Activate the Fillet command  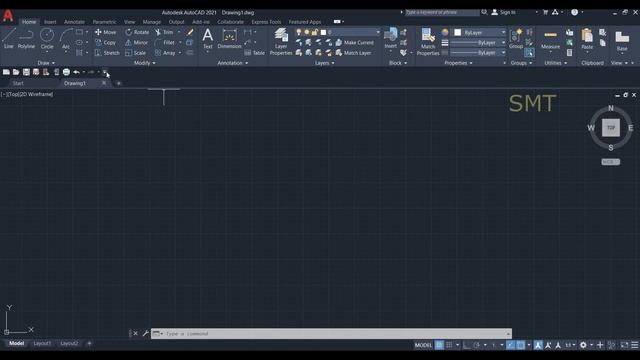[x=165, y=42]
